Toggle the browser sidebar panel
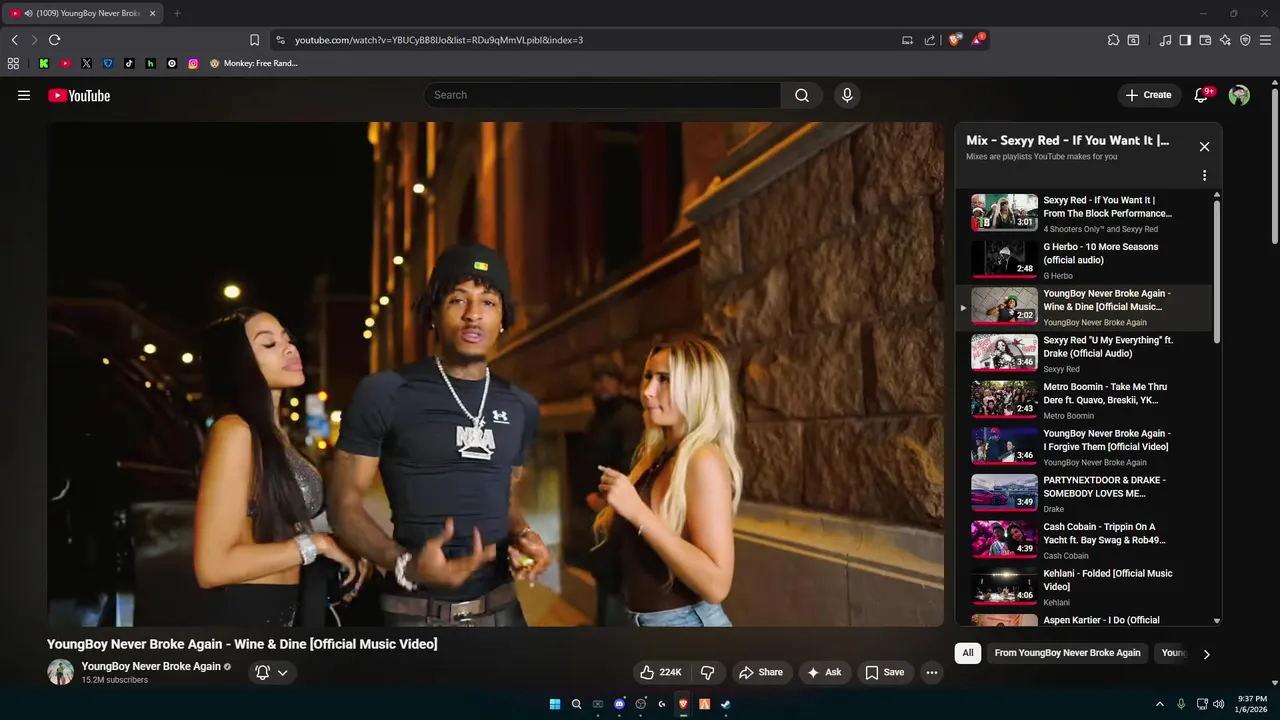1280x720 pixels. (x=1185, y=40)
